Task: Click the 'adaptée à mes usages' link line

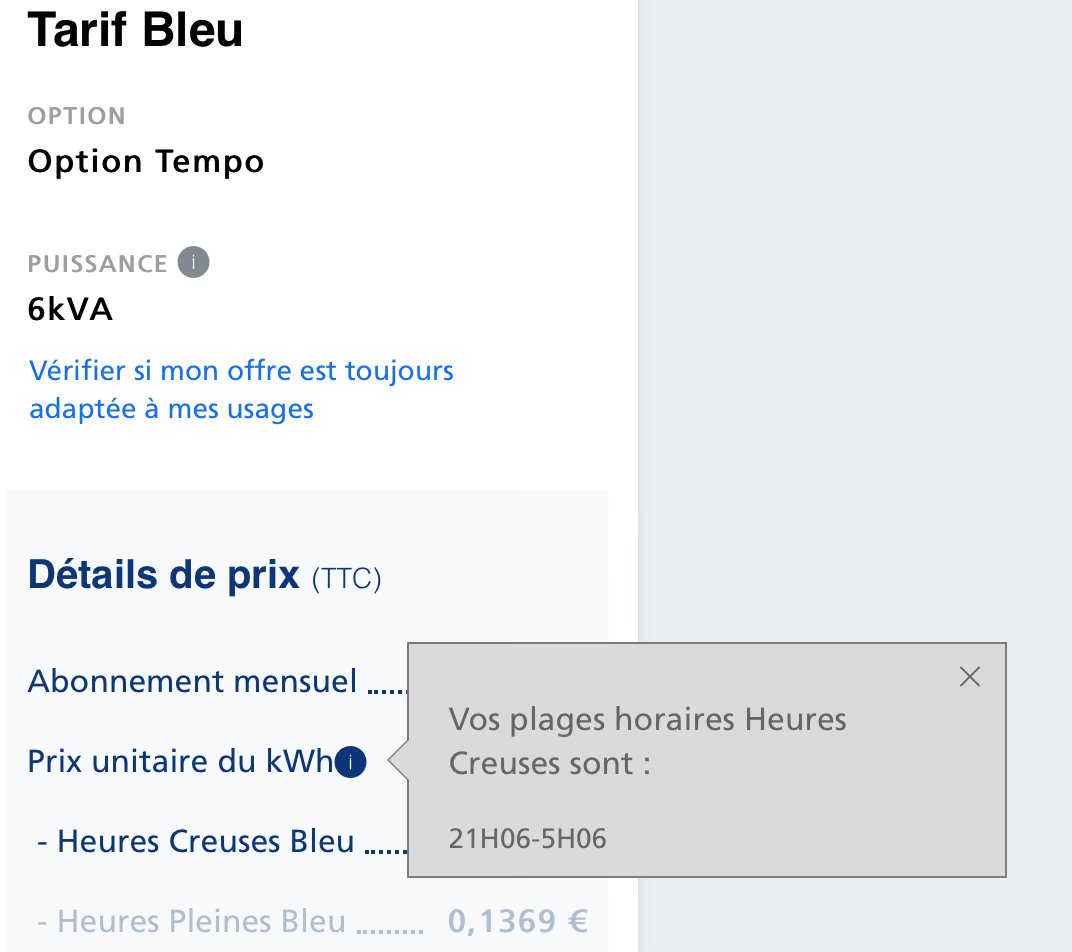Action: [x=172, y=409]
